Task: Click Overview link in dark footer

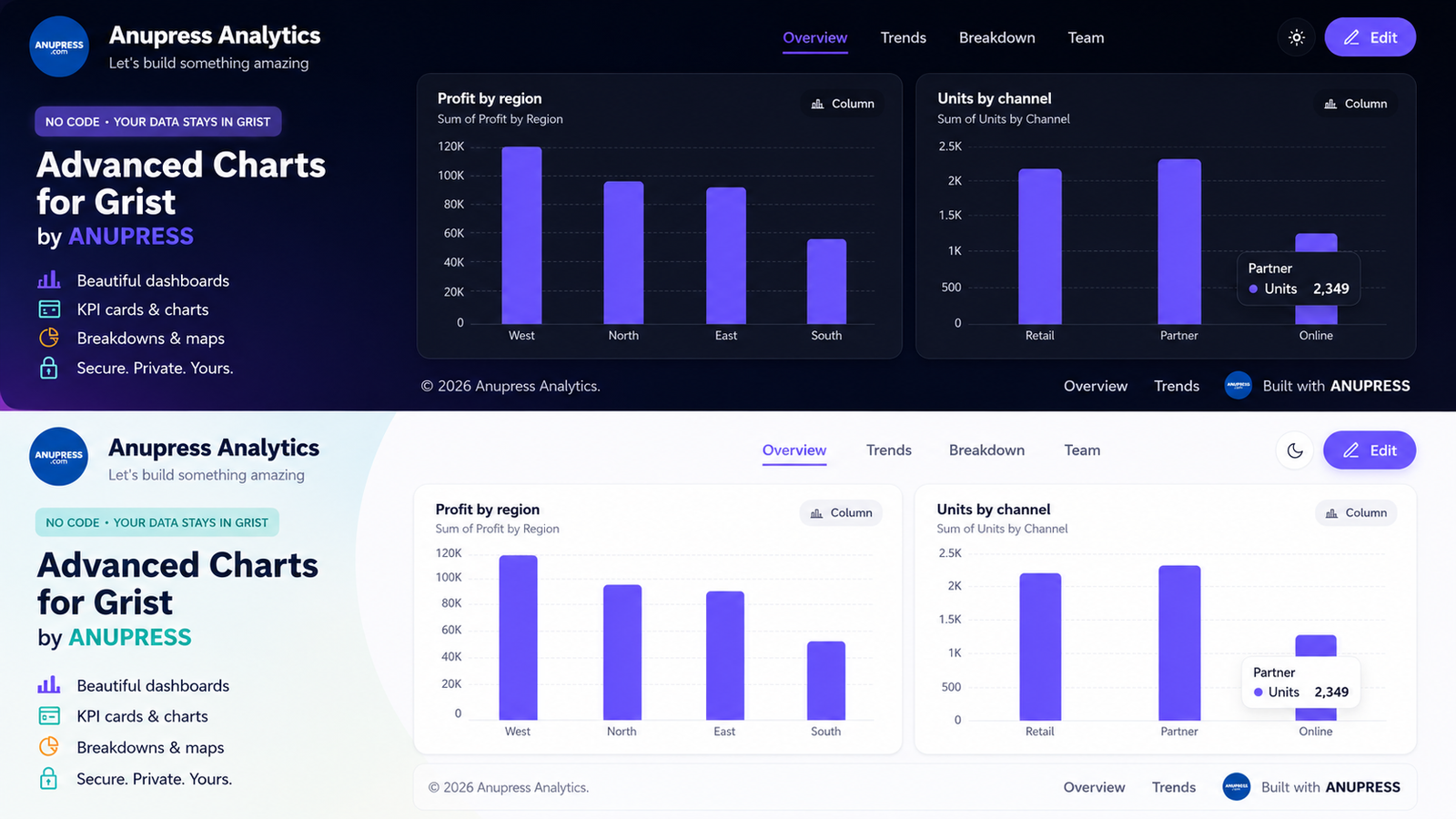Action: [1096, 386]
